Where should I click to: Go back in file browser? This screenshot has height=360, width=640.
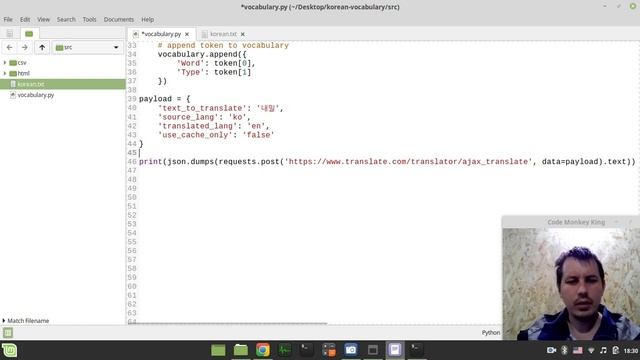pyautogui.click(x=9, y=47)
